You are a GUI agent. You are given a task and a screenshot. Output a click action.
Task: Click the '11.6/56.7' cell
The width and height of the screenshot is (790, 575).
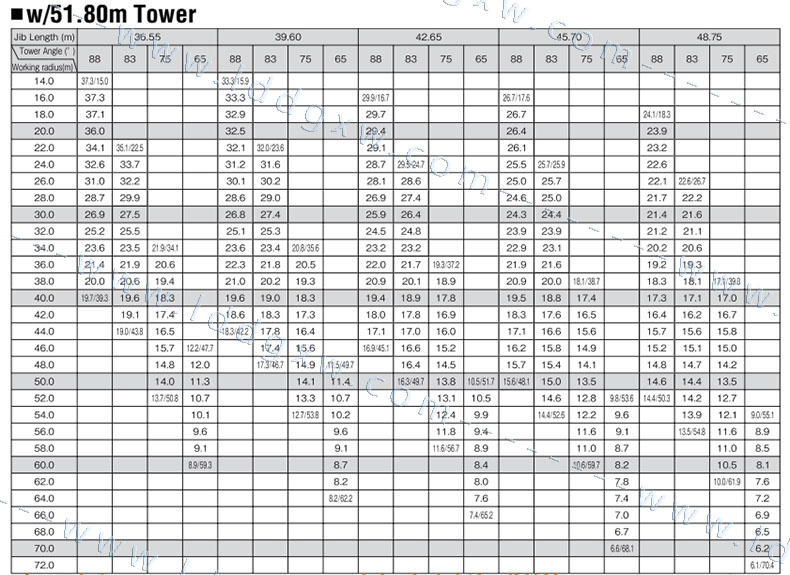tap(446, 448)
